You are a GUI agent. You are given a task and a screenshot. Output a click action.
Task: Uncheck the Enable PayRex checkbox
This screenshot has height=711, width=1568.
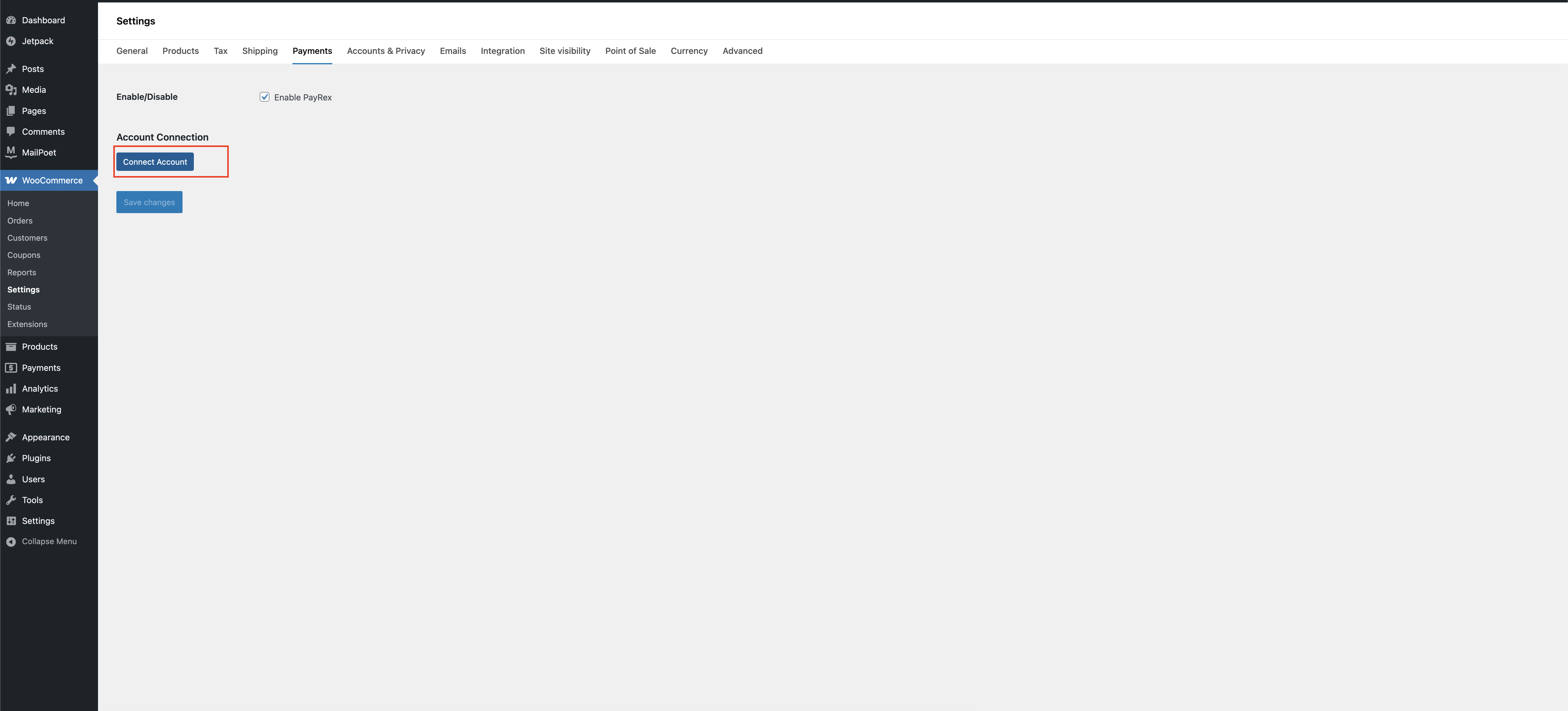(x=264, y=96)
